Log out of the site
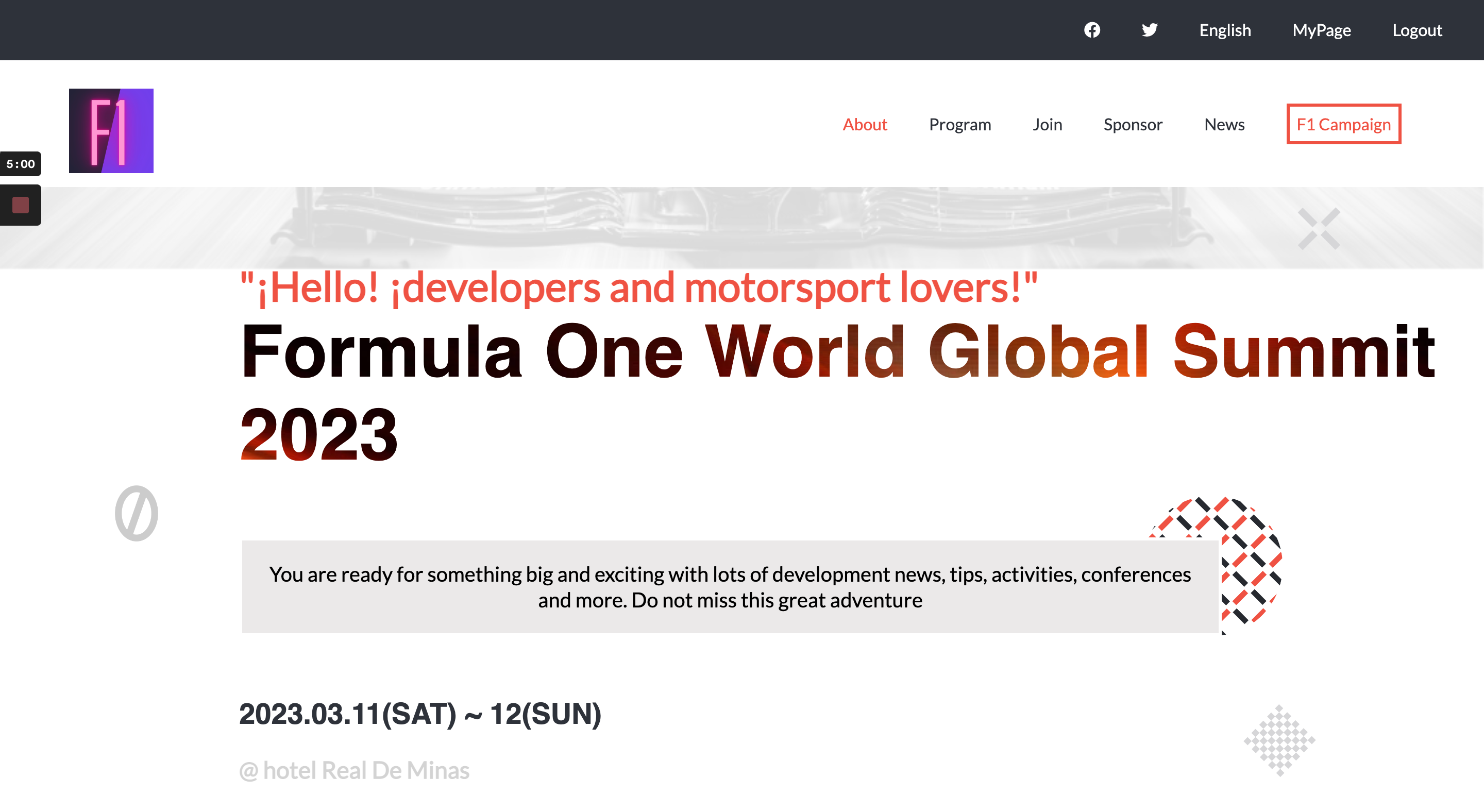The image size is (1484, 812). pos(1416,30)
